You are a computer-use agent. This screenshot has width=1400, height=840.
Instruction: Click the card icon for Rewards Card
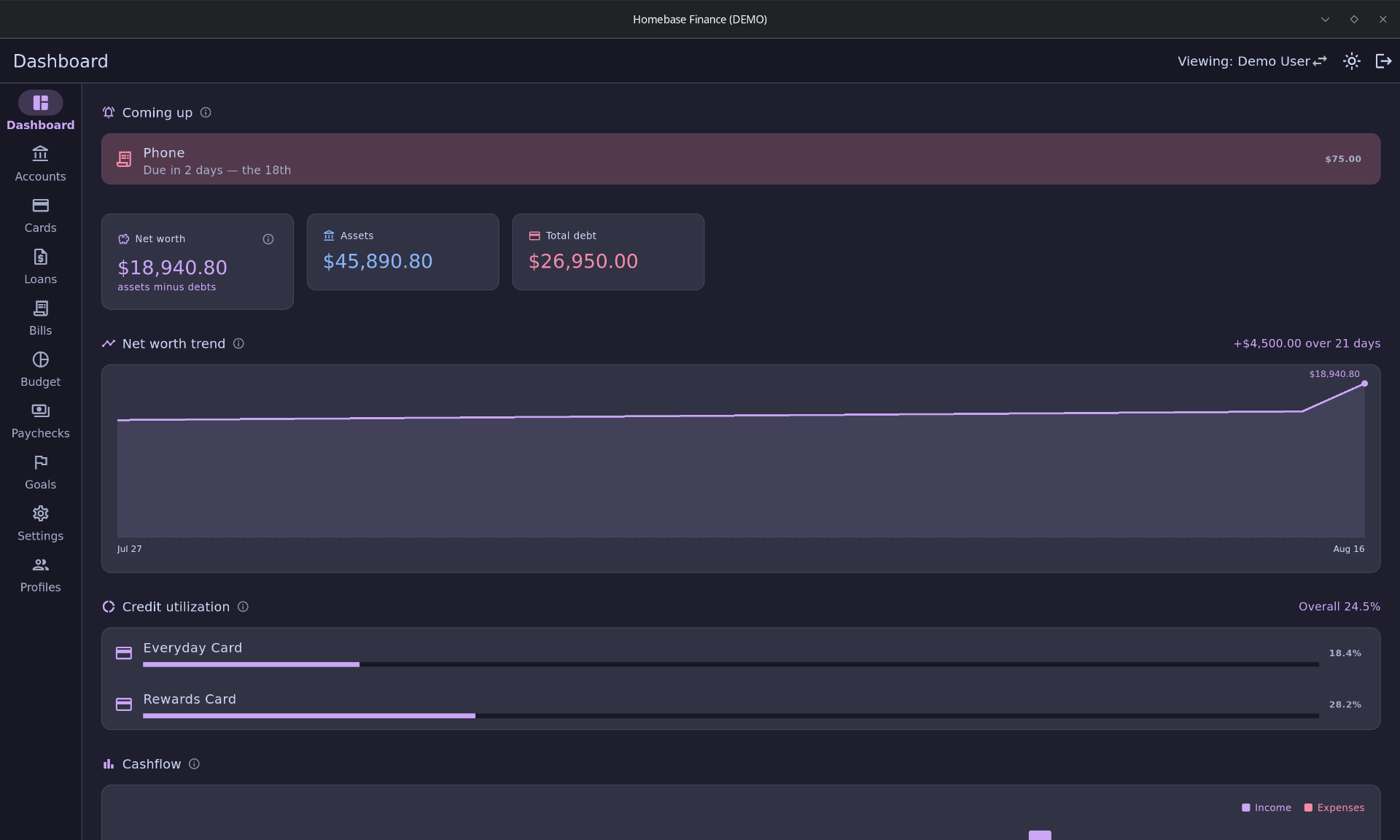(124, 704)
